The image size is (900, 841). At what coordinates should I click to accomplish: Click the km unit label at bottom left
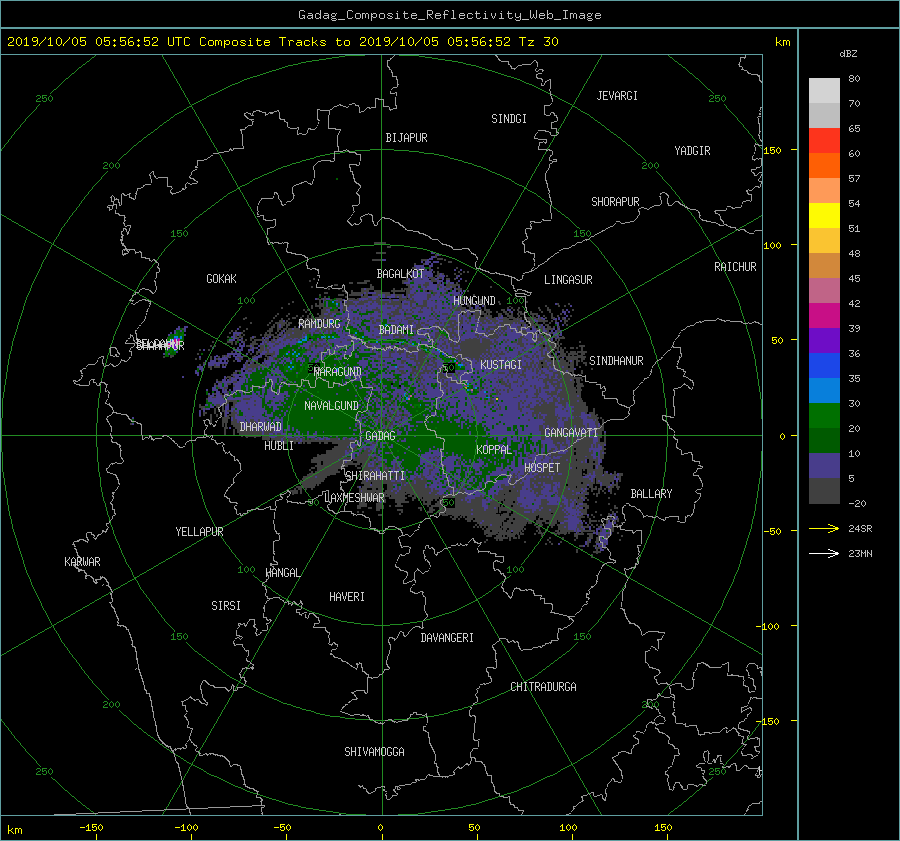pos(14,830)
